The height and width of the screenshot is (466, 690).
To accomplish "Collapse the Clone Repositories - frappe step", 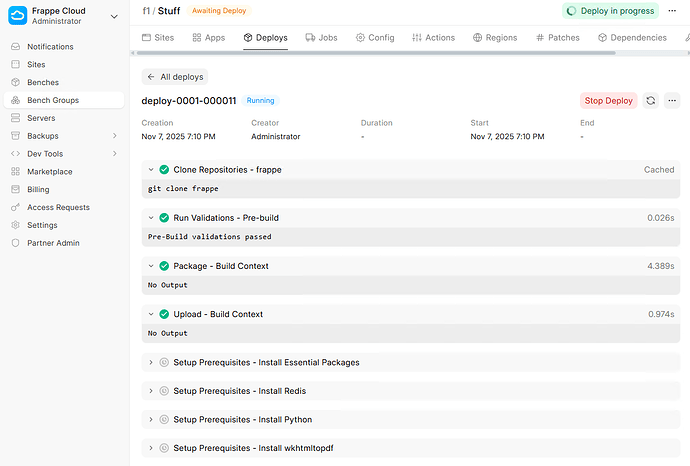I will pos(151,170).
